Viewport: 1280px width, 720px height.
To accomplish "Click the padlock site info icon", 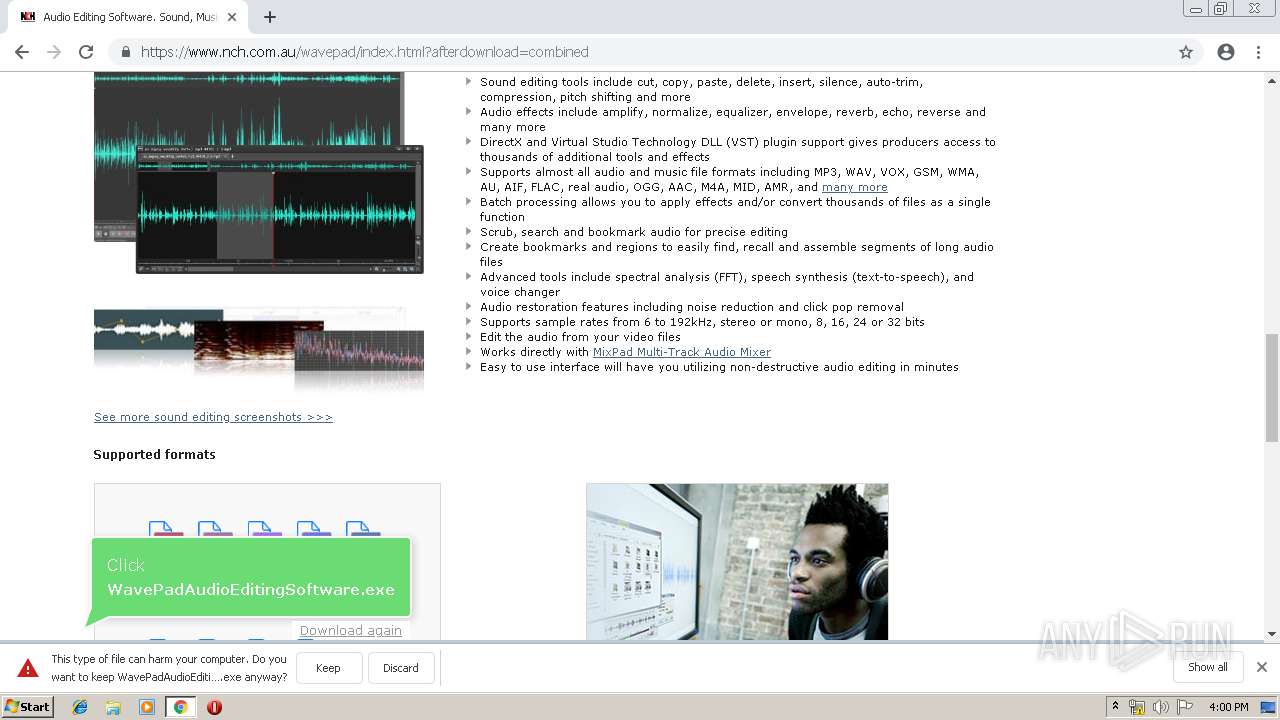I will 126,52.
